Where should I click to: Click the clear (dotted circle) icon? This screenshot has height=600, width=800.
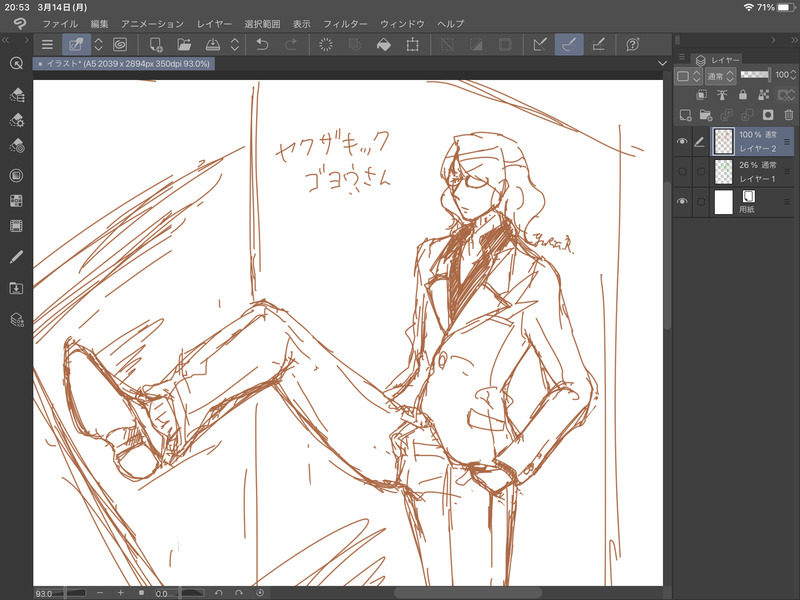pyautogui.click(x=326, y=44)
